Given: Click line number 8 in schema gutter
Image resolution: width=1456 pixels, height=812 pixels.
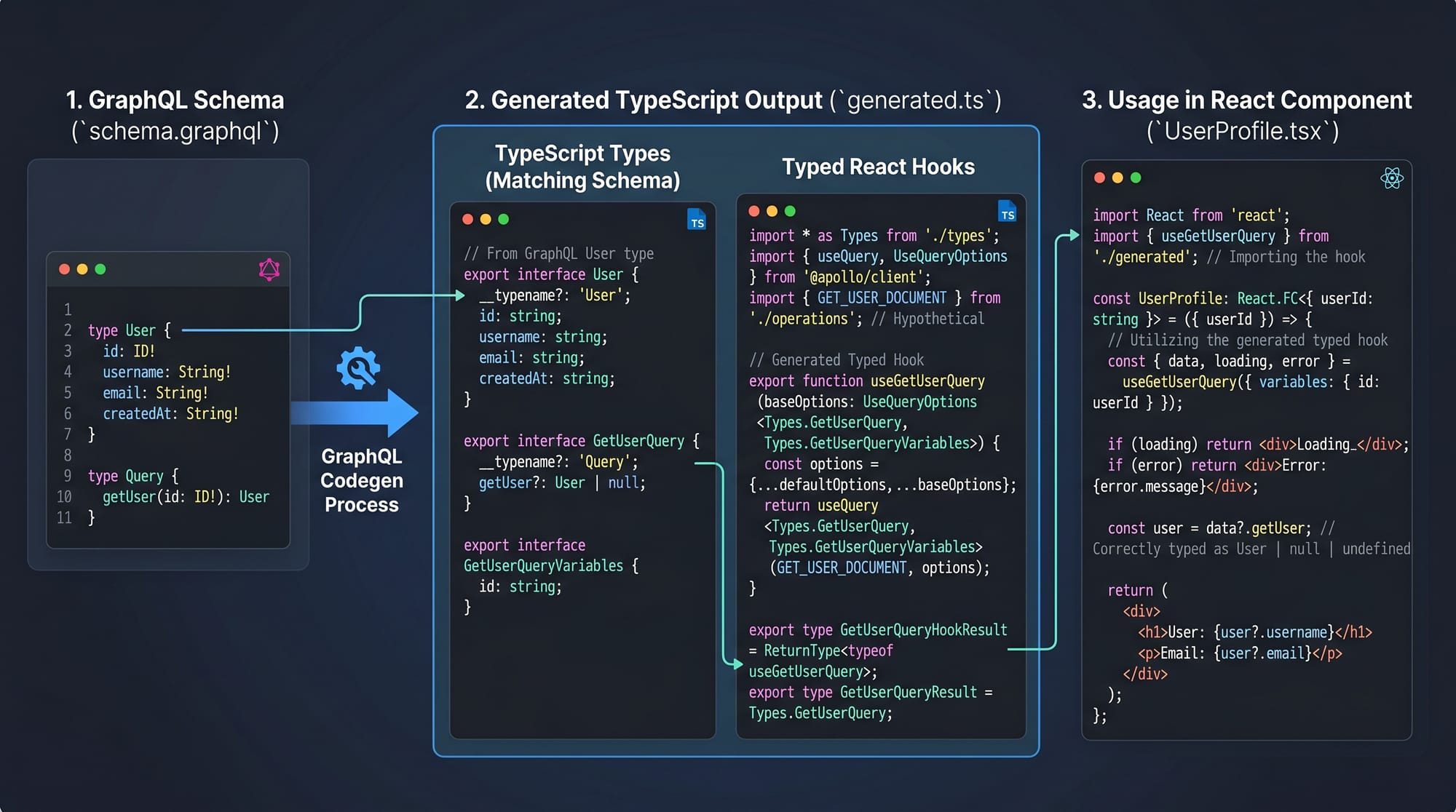Looking at the screenshot, I should (x=68, y=455).
